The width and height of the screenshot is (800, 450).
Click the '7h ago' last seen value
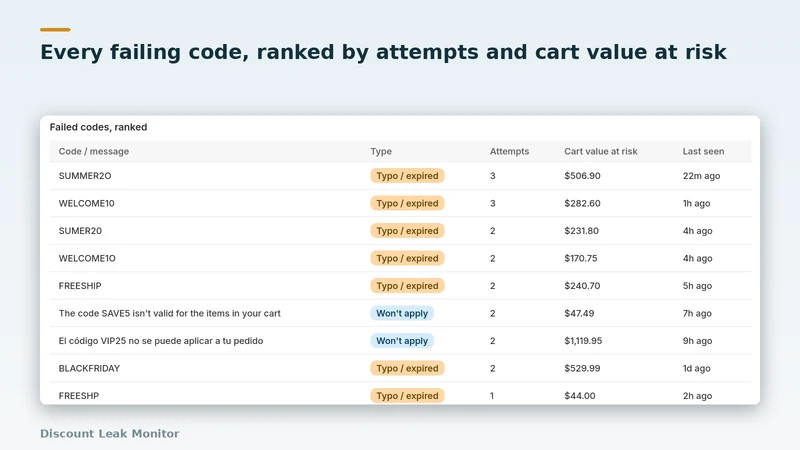point(697,313)
